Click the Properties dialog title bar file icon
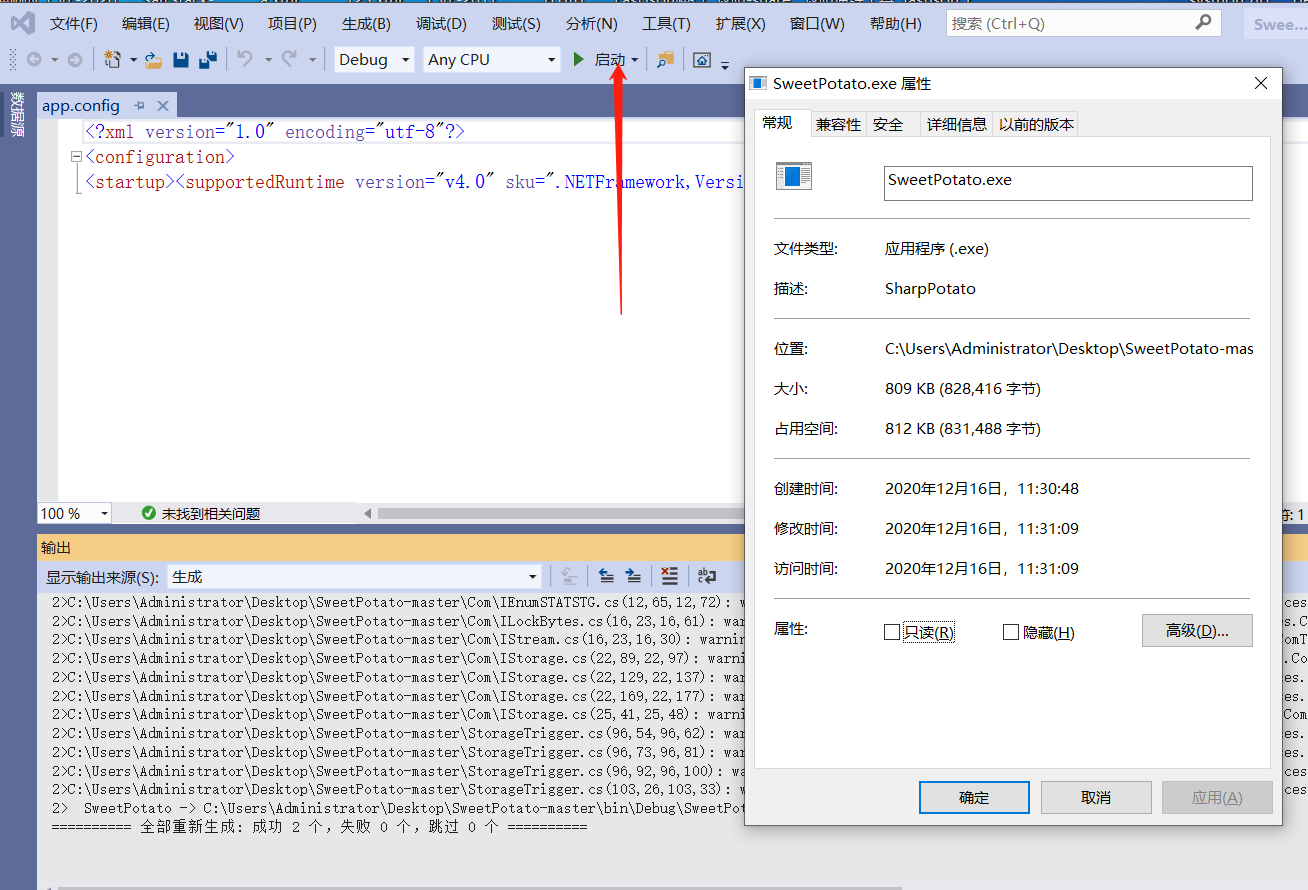This screenshot has width=1308, height=890. coord(759,84)
